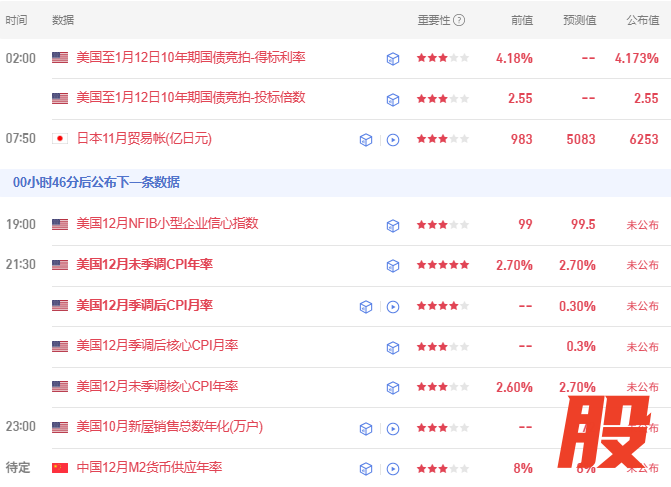Open cube icon for 中国12月M2货币供应年率

[366, 469]
